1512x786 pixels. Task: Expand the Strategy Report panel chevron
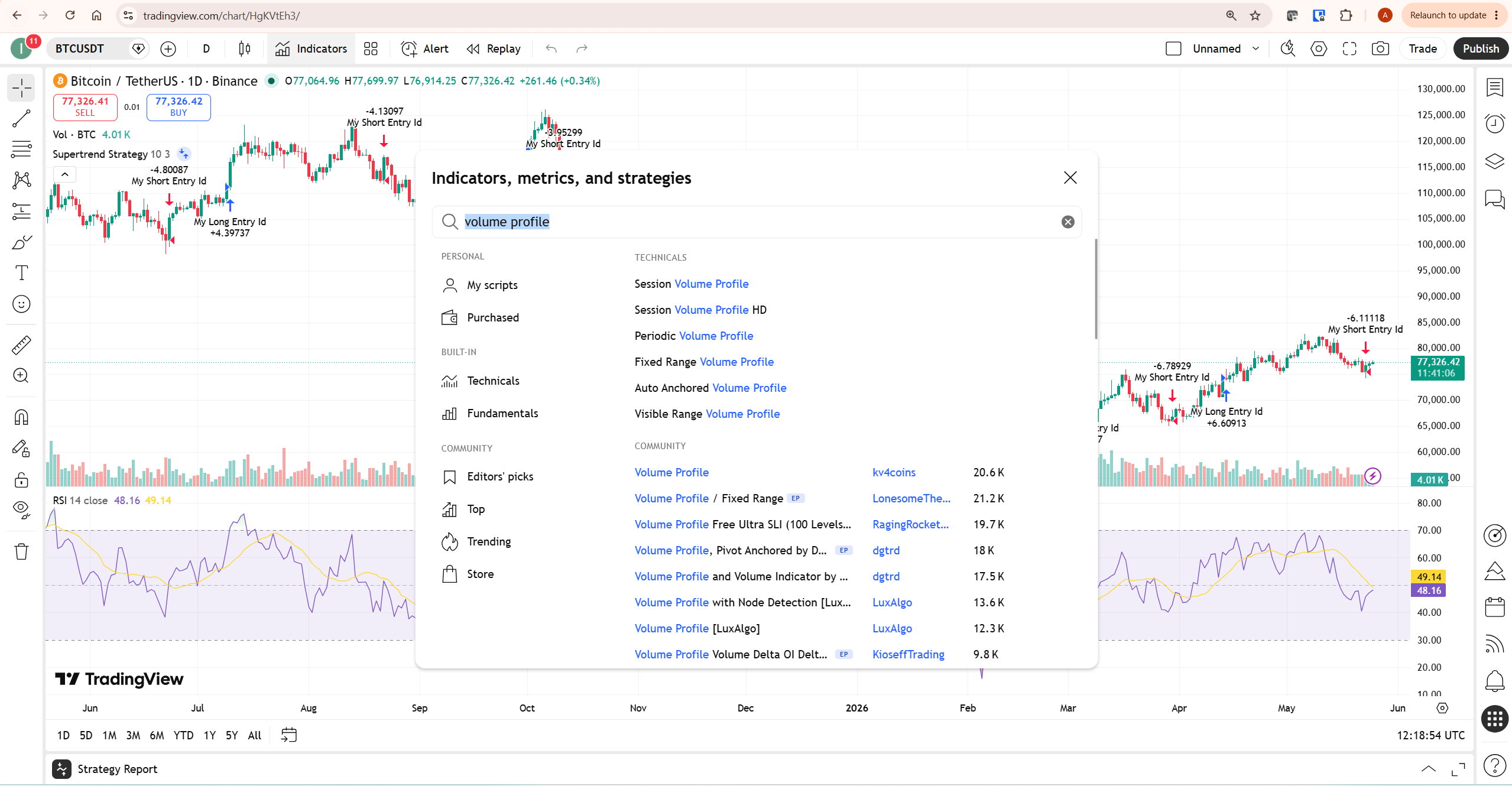click(1428, 769)
